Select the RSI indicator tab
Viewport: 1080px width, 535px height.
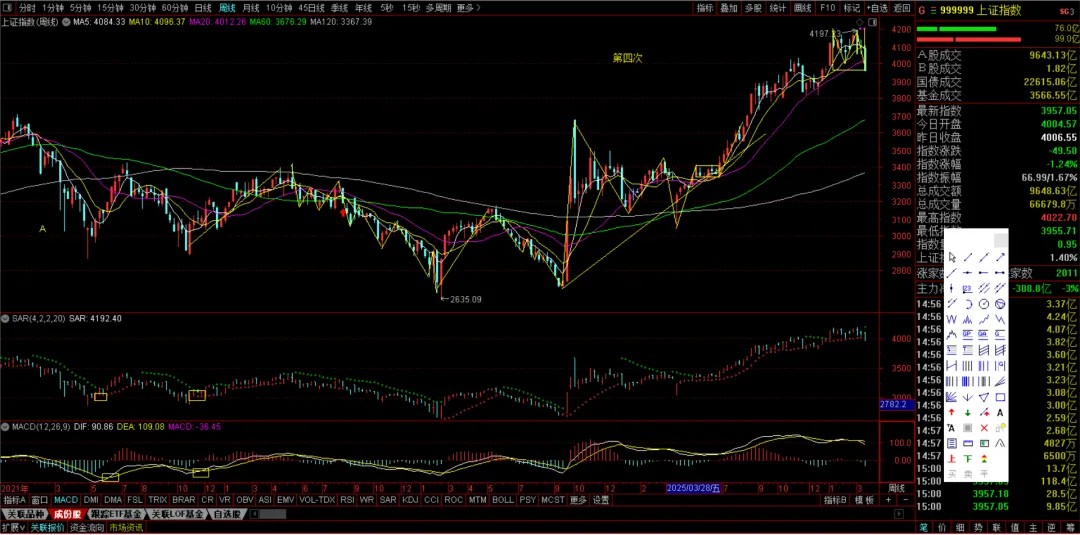(347, 500)
